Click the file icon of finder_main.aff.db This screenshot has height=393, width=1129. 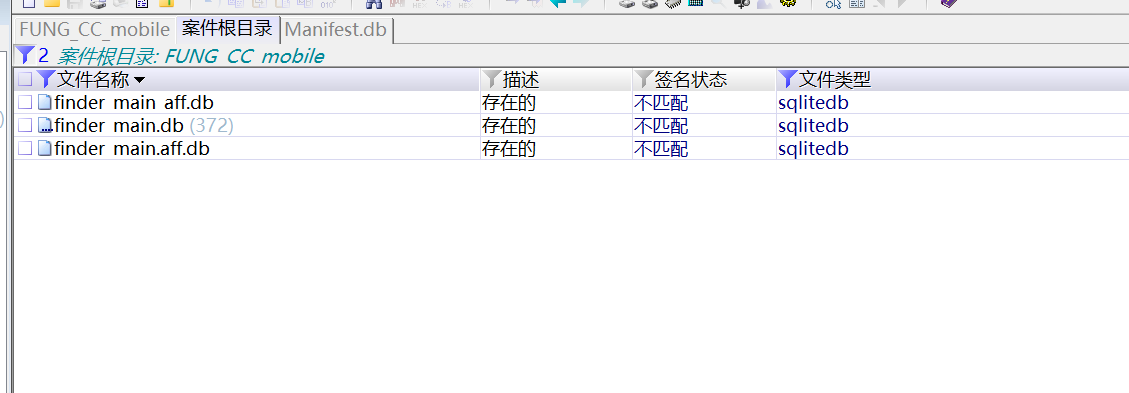pos(45,148)
